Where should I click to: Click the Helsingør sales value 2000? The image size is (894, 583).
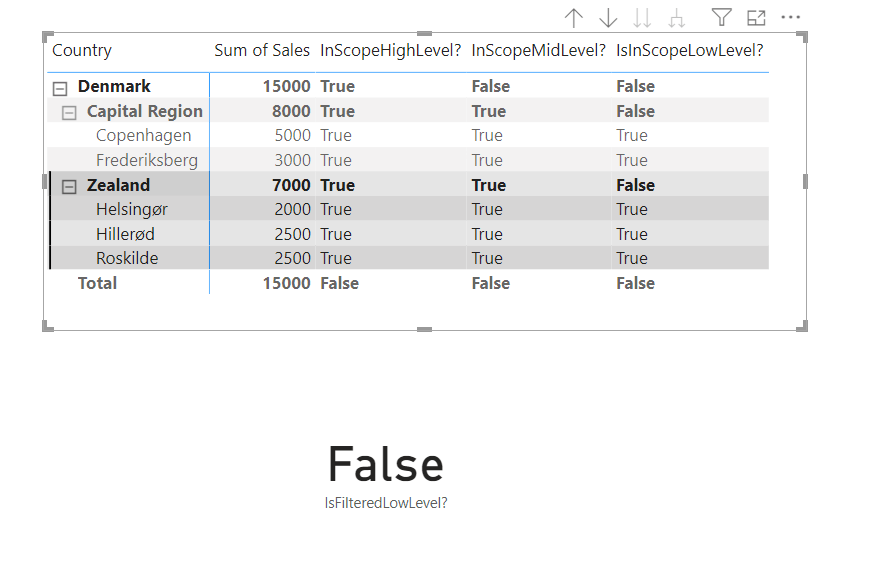click(x=292, y=209)
